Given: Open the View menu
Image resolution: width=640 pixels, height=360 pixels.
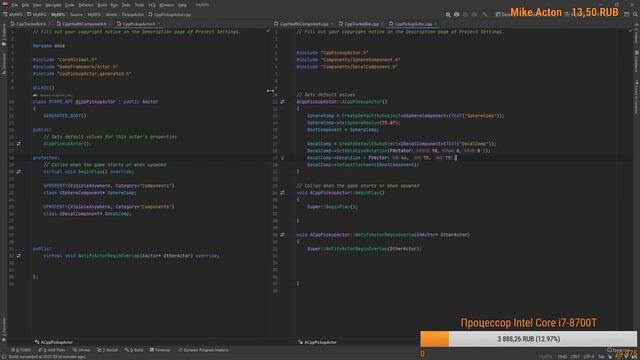Looking at the screenshot, I should tap(37, 5).
